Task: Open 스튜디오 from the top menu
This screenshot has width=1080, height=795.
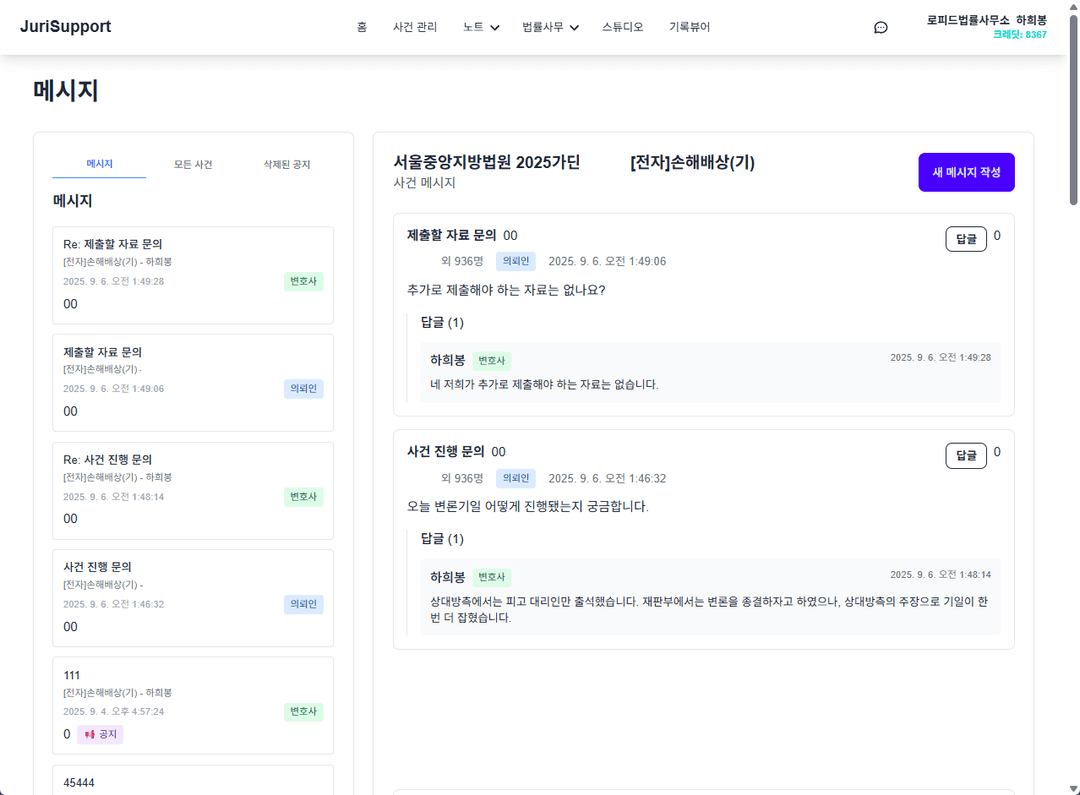Action: [x=622, y=27]
